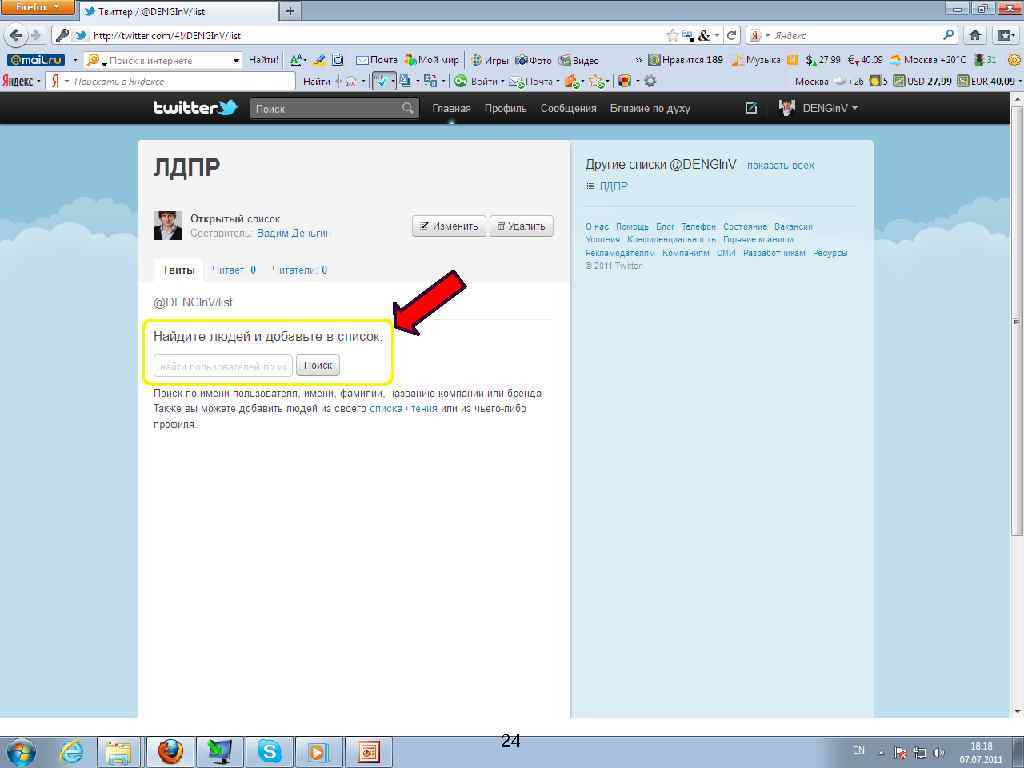The image size is (1024, 768).
Task: Open Игры in Mail.ru toolbar
Action: (x=490, y=60)
